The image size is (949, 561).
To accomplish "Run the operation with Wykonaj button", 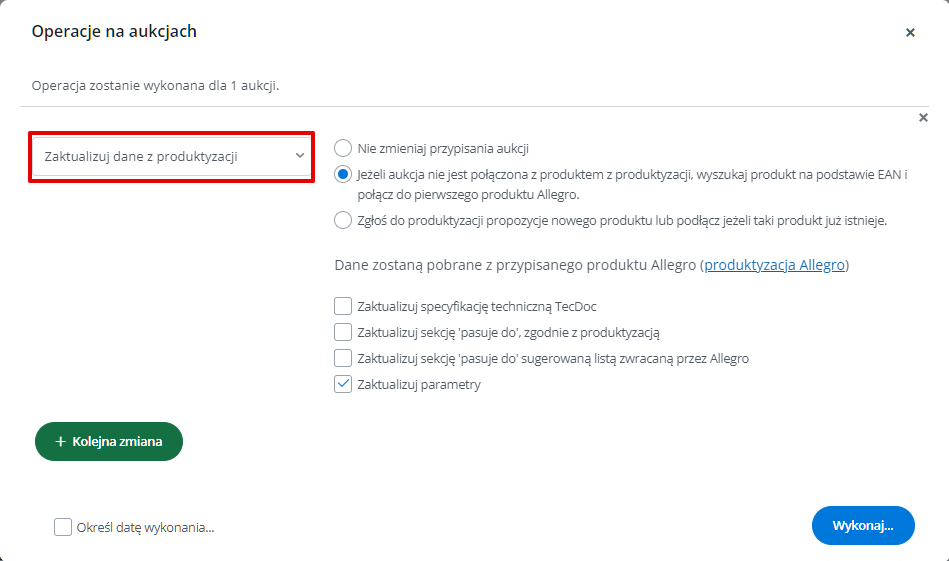I will tap(863, 525).
